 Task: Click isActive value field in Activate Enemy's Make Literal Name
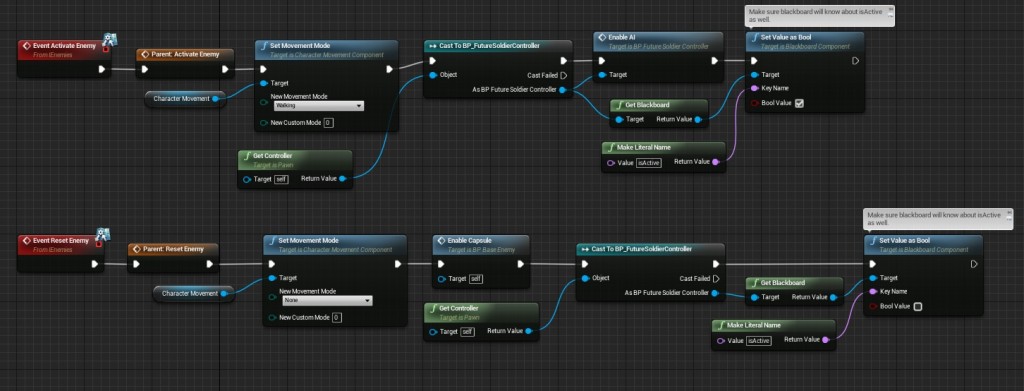648,163
